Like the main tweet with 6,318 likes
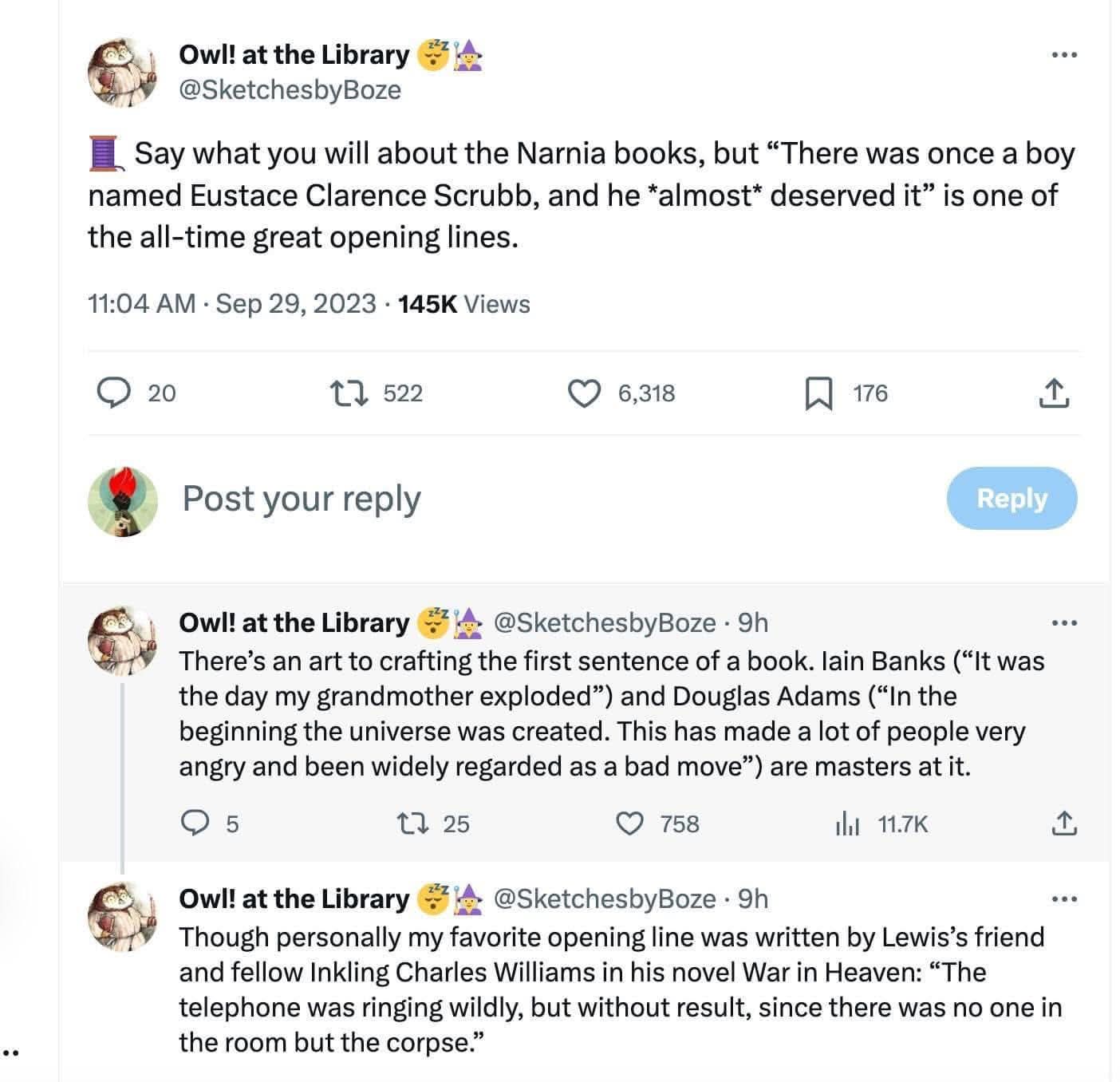Screen dimensions: 1120x1082 click(584, 393)
